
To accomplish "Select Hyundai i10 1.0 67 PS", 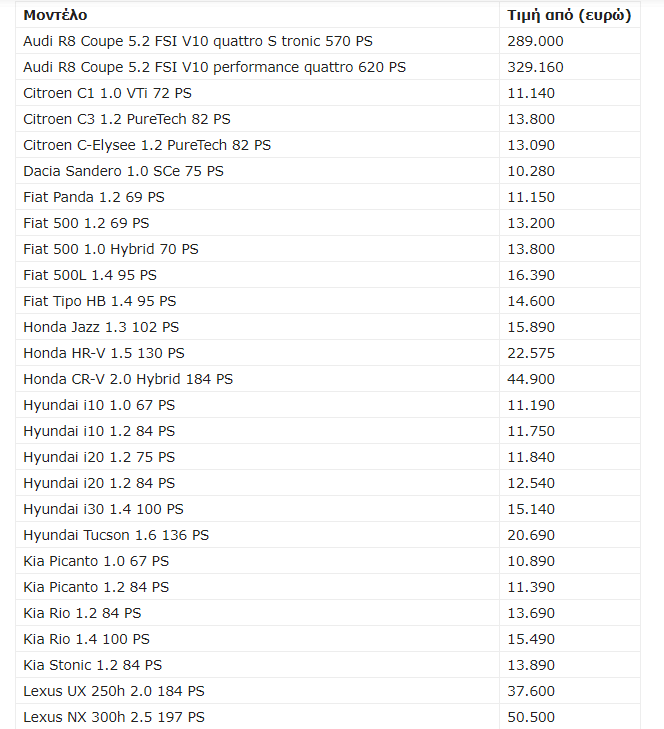I will point(99,405).
